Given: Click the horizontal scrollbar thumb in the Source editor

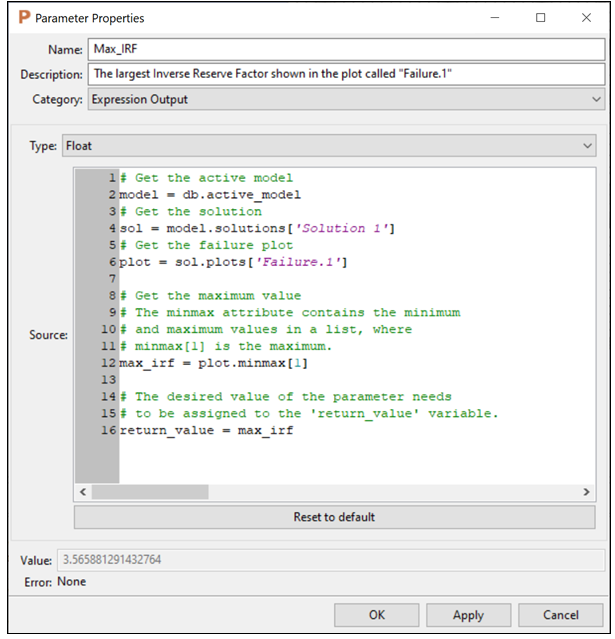Looking at the screenshot, I should pyautogui.click(x=150, y=492).
